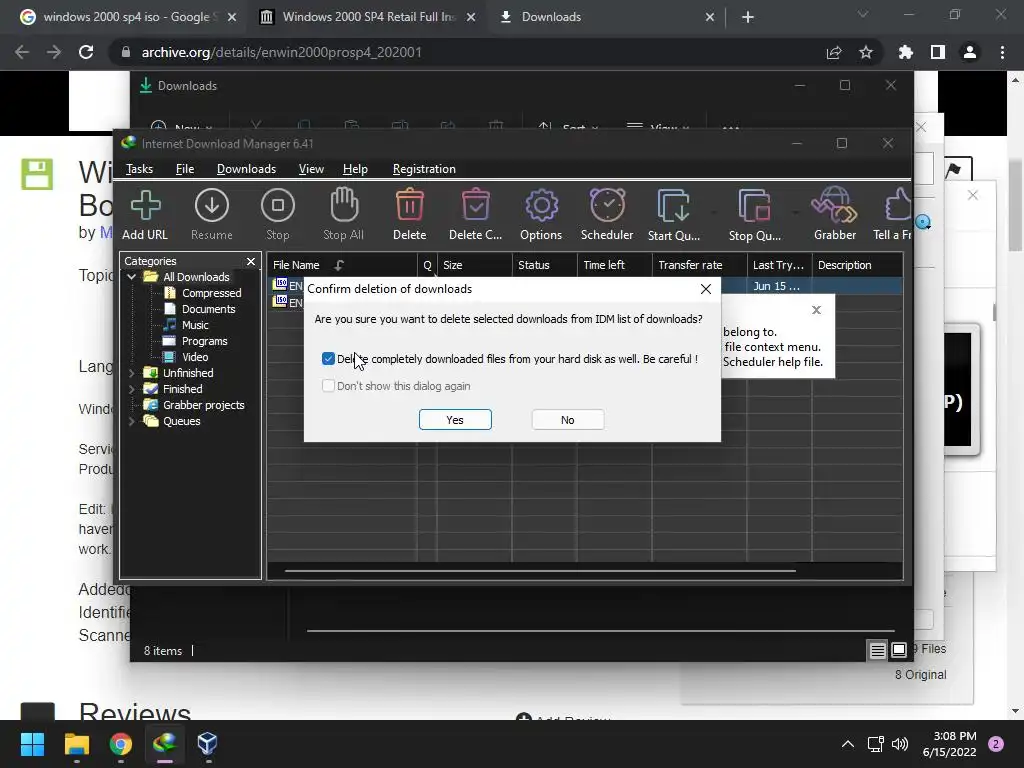Click the Stop All hand icon
1024x768 pixels.
pos(344,214)
